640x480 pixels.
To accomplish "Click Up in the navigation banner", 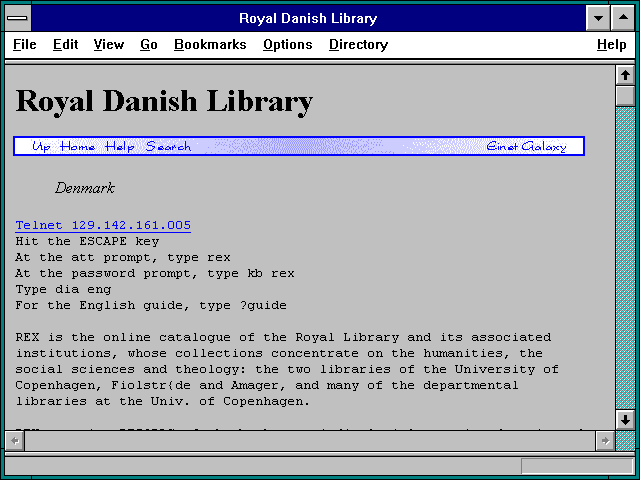I will coord(41,146).
